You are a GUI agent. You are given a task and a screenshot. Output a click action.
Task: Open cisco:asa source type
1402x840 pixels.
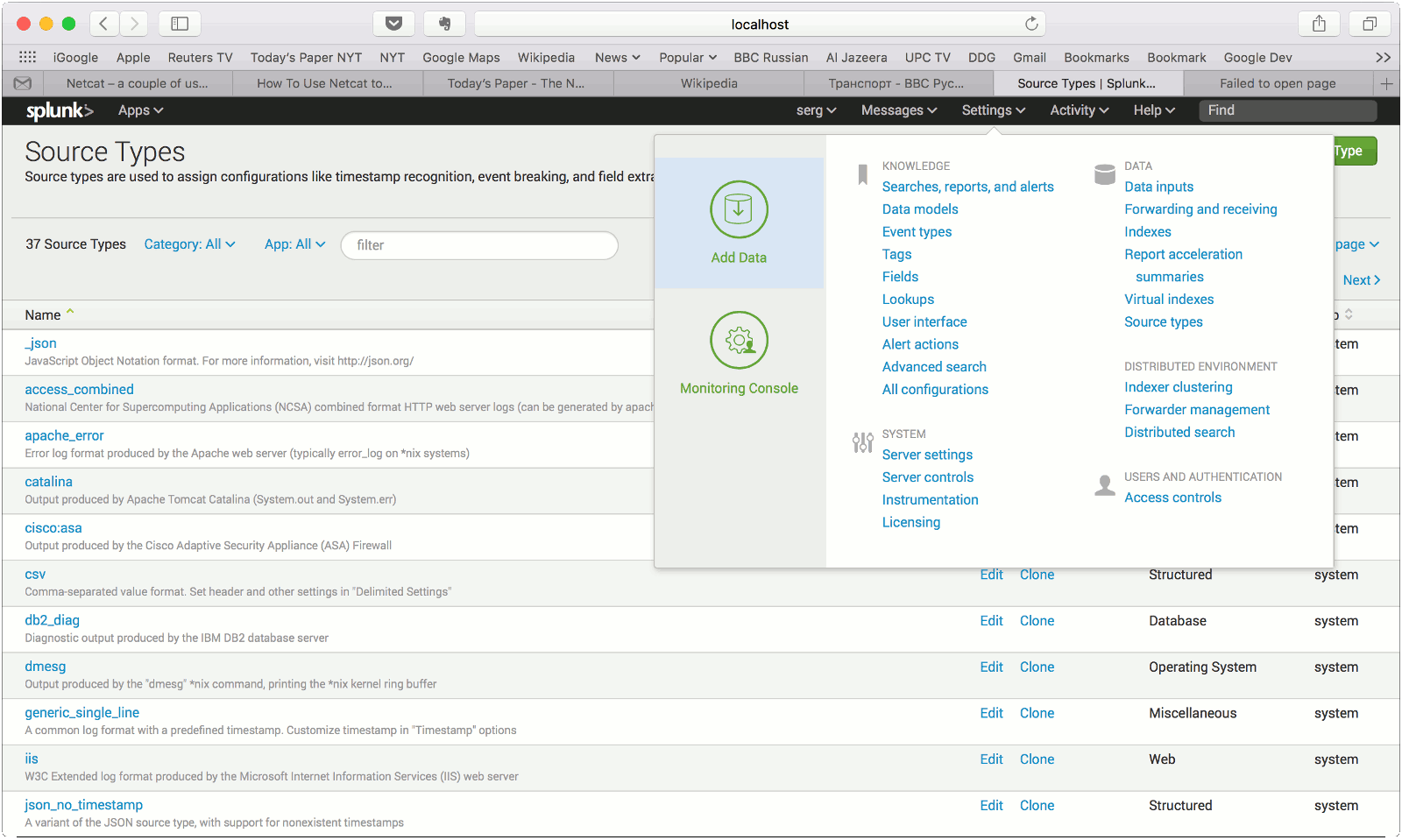click(53, 528)
